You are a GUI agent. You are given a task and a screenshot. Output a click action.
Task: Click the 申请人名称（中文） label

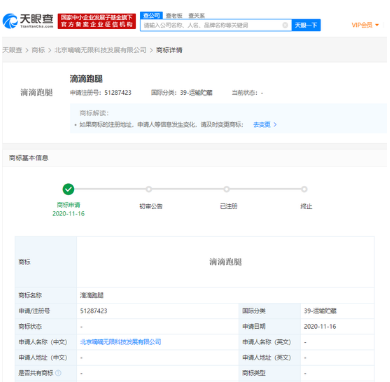(x=43, y=342)
